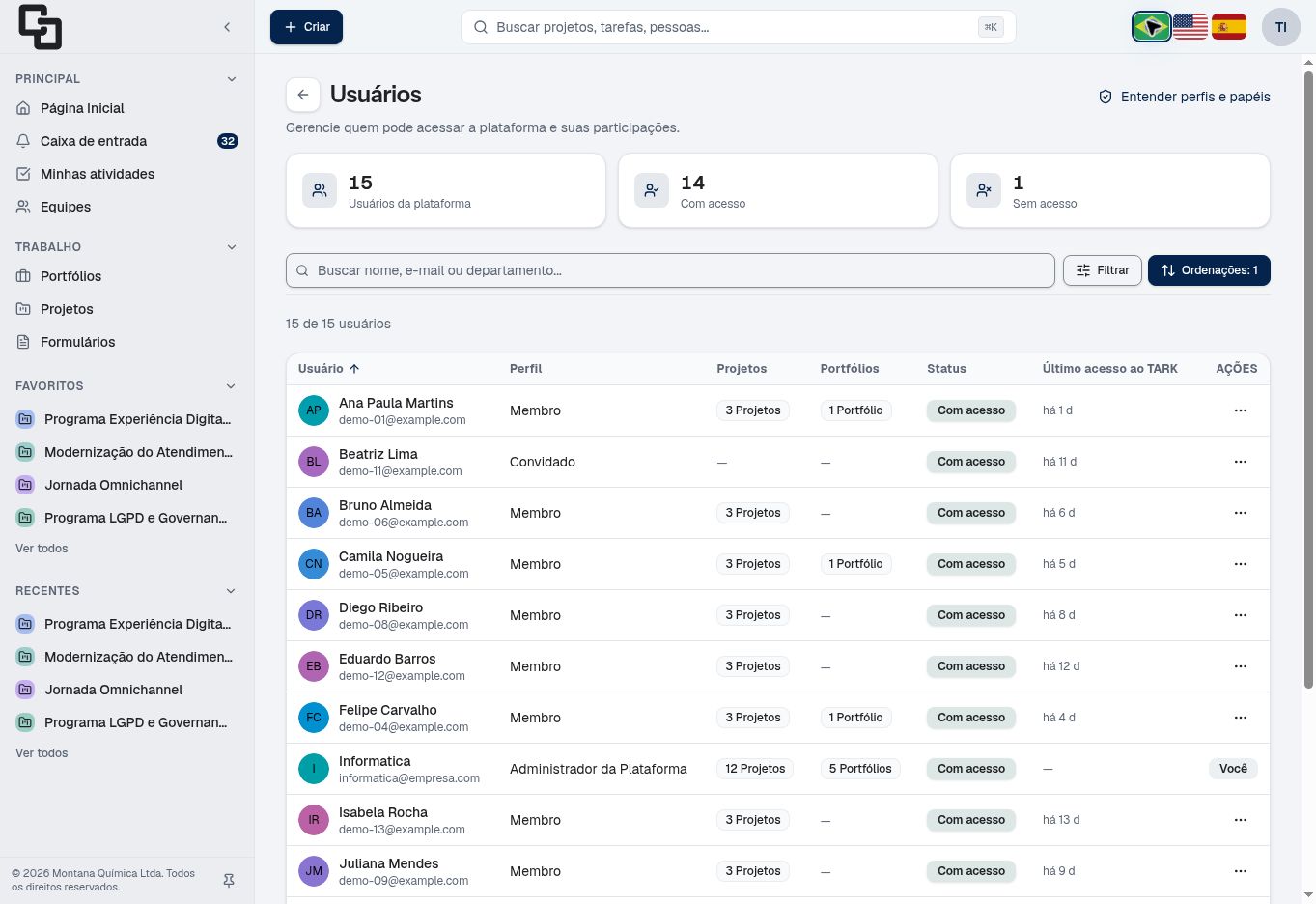Screen dimensions: 1316x904
Task: Collapse the TRABALHO section
Action: (x=231, y=247)
